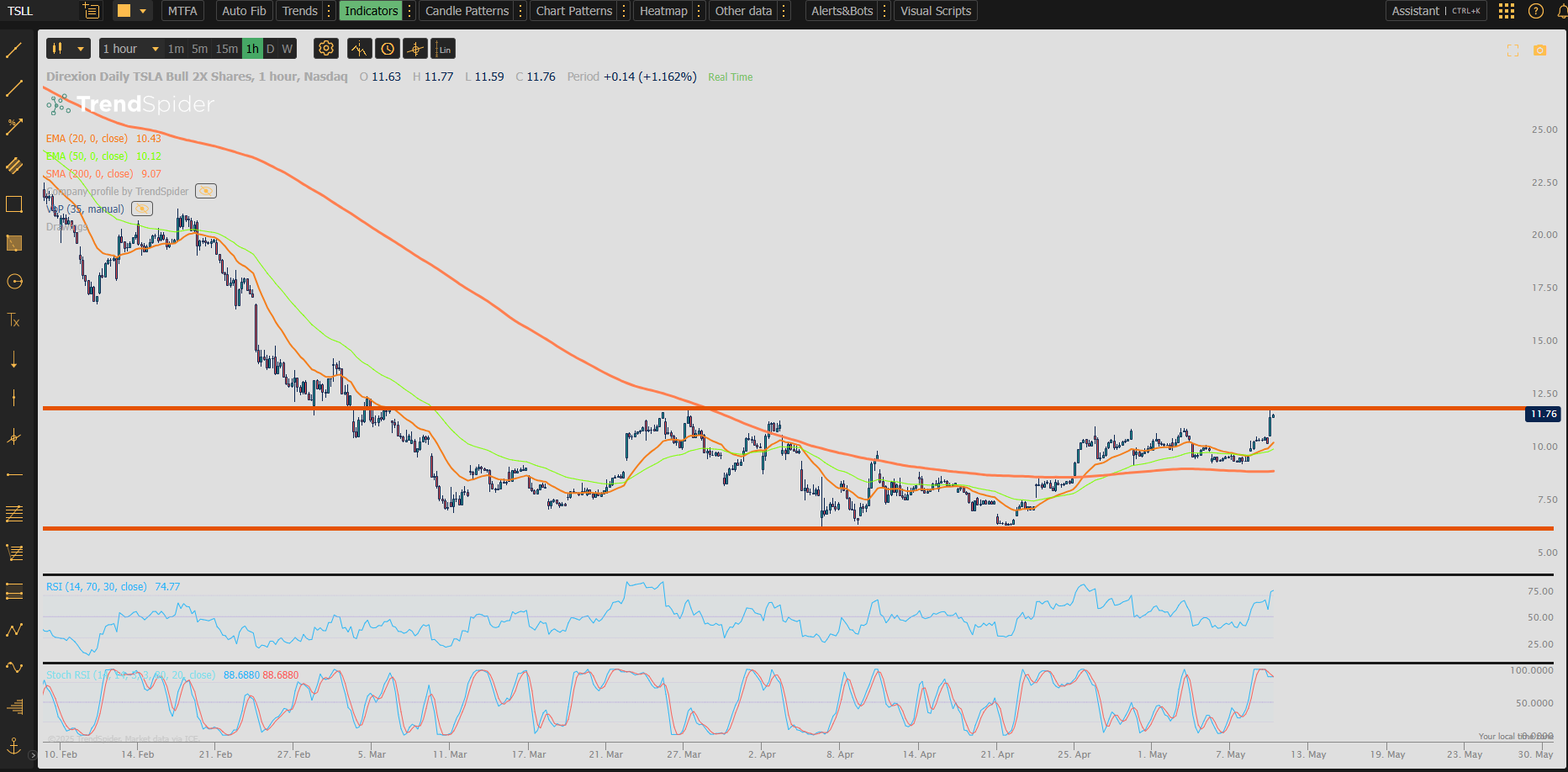This screenshot has height=772, width=1568.
Task: Open Heatmap options three-dot menu
Action: pos(700,11)
